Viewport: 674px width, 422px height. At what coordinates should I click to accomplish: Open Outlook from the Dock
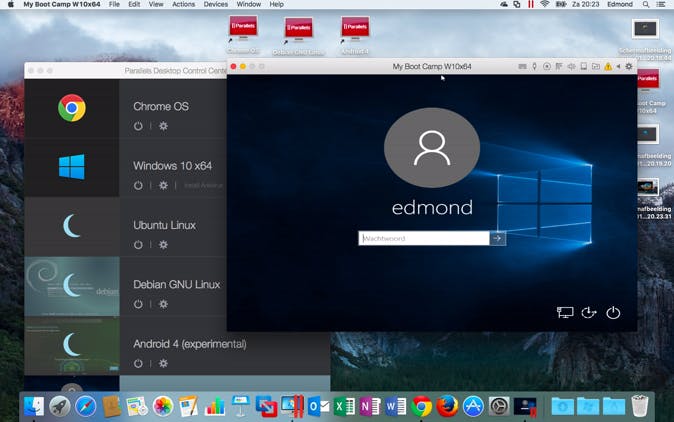(x=319, y=406)
